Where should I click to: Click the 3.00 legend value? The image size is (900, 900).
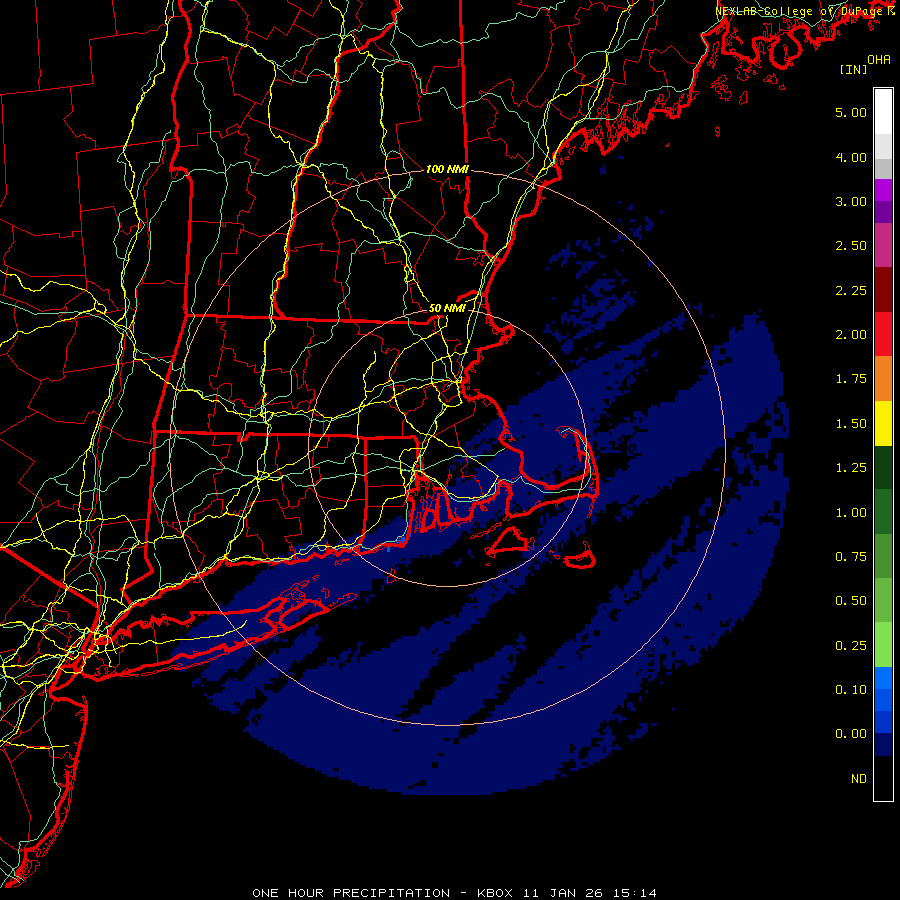pos(851,201)
